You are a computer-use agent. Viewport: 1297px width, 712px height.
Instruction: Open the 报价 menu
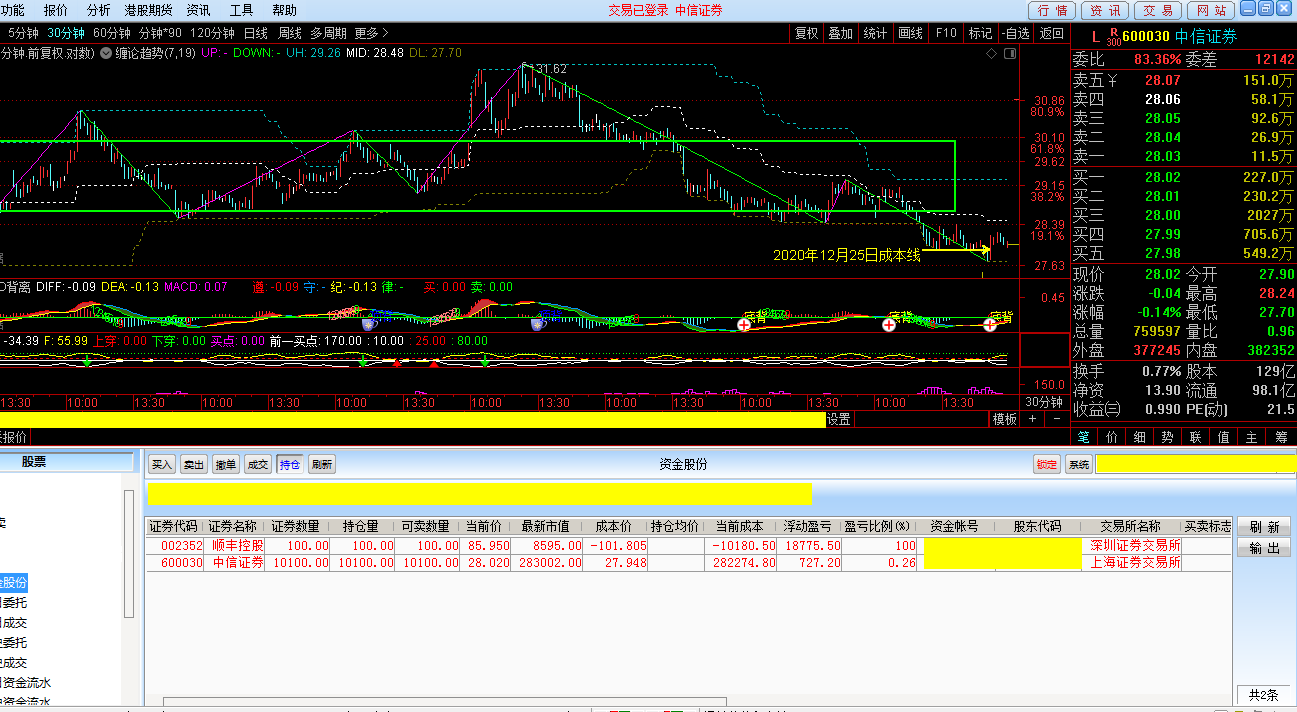pos(56,10)
